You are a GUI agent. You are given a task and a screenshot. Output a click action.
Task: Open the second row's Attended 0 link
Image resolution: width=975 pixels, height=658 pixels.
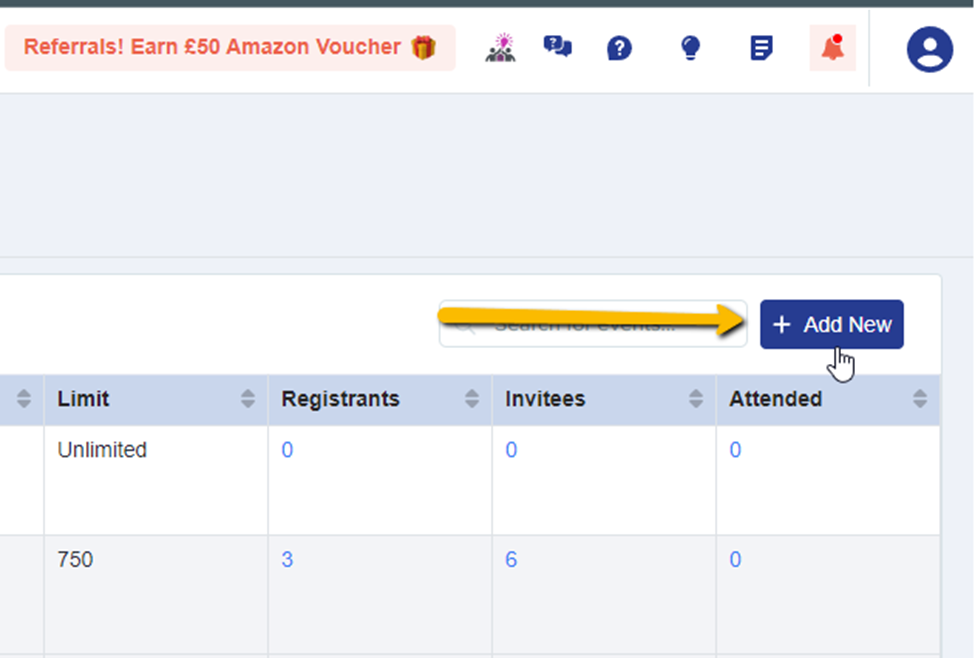click(735, 559)
